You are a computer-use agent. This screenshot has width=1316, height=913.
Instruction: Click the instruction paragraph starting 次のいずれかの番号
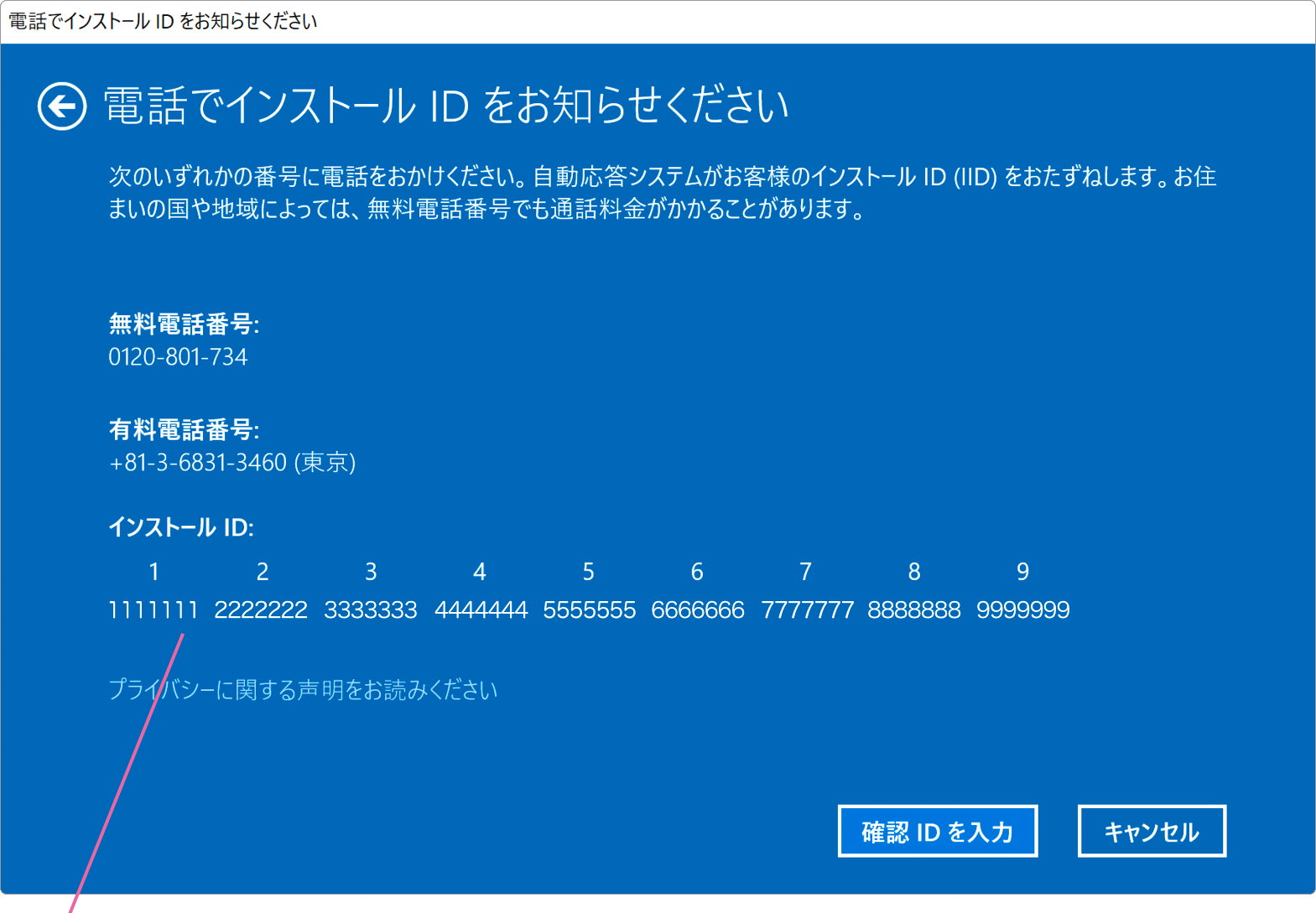[663, 193]
